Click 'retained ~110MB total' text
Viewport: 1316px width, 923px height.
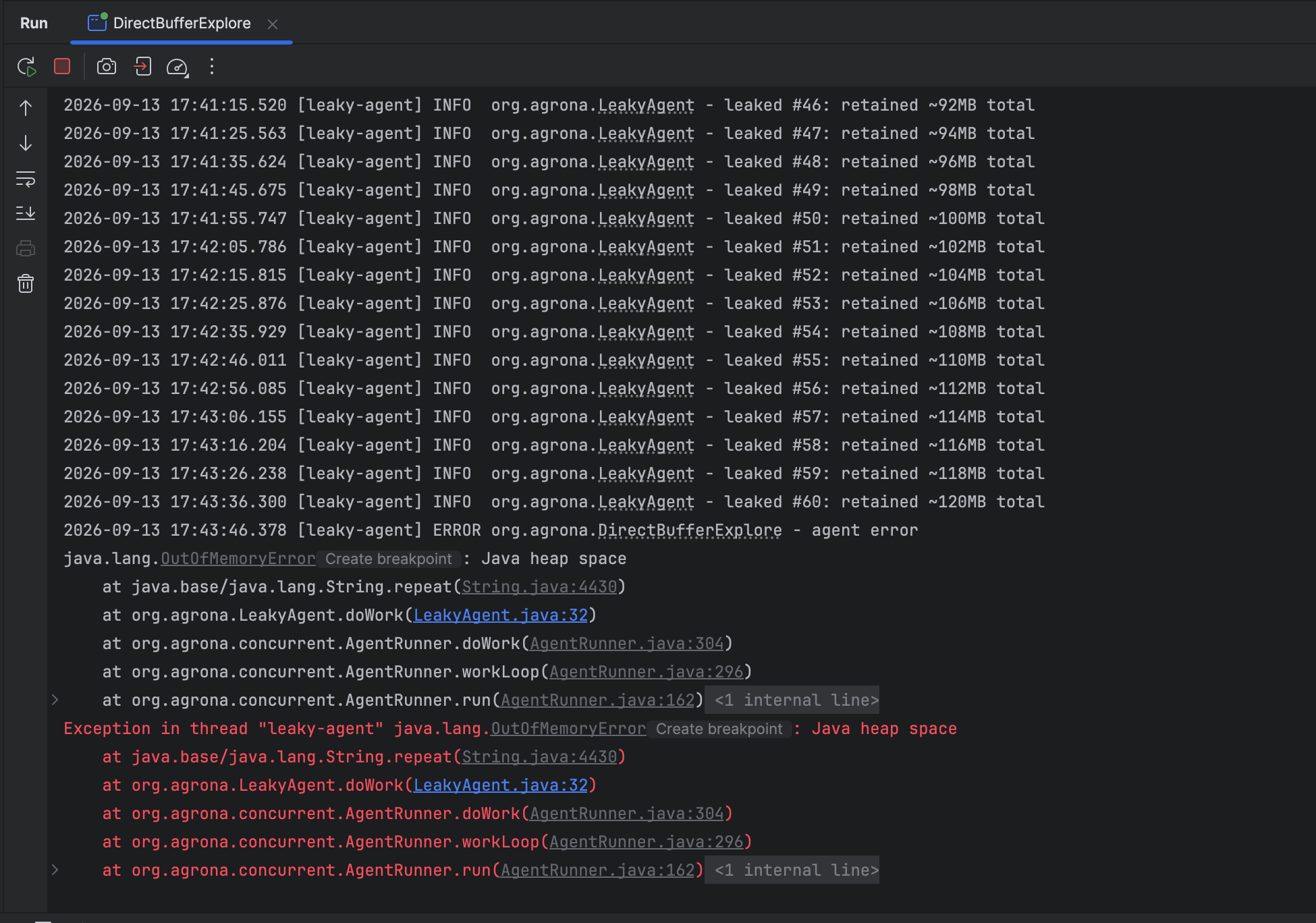(x=943, y=360)
